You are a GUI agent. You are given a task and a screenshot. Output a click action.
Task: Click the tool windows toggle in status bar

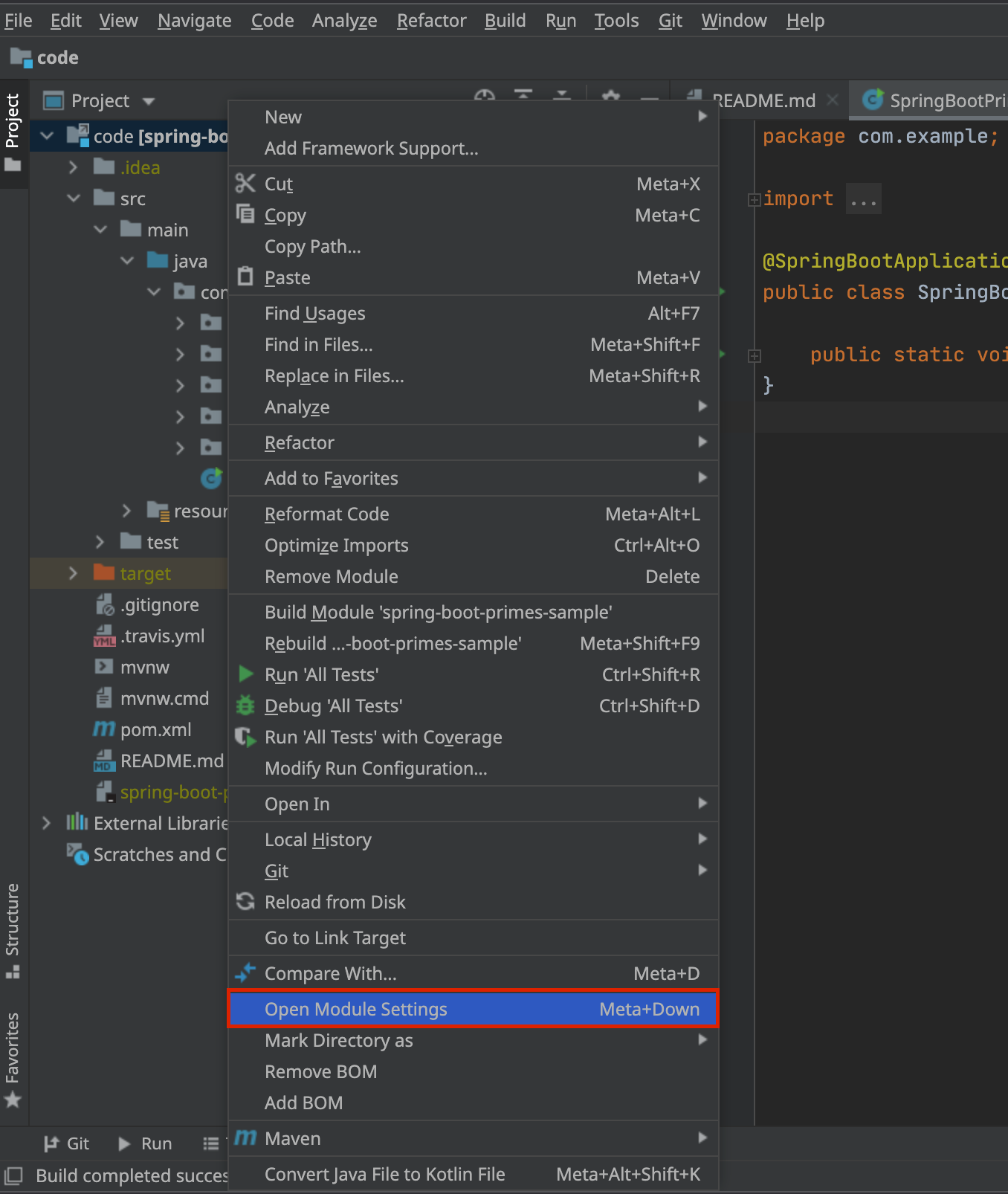point(13,1175)
